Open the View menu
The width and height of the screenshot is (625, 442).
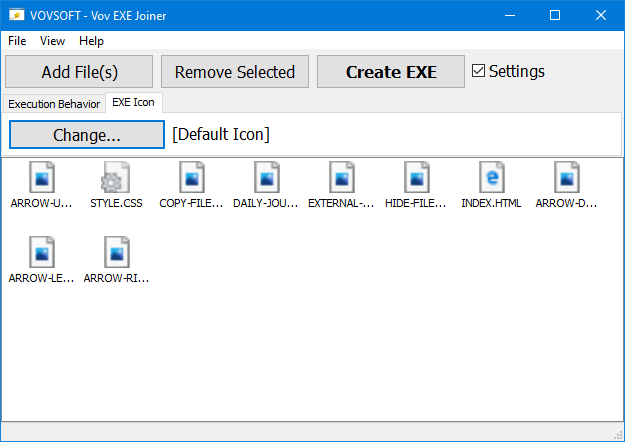[52, 41]
